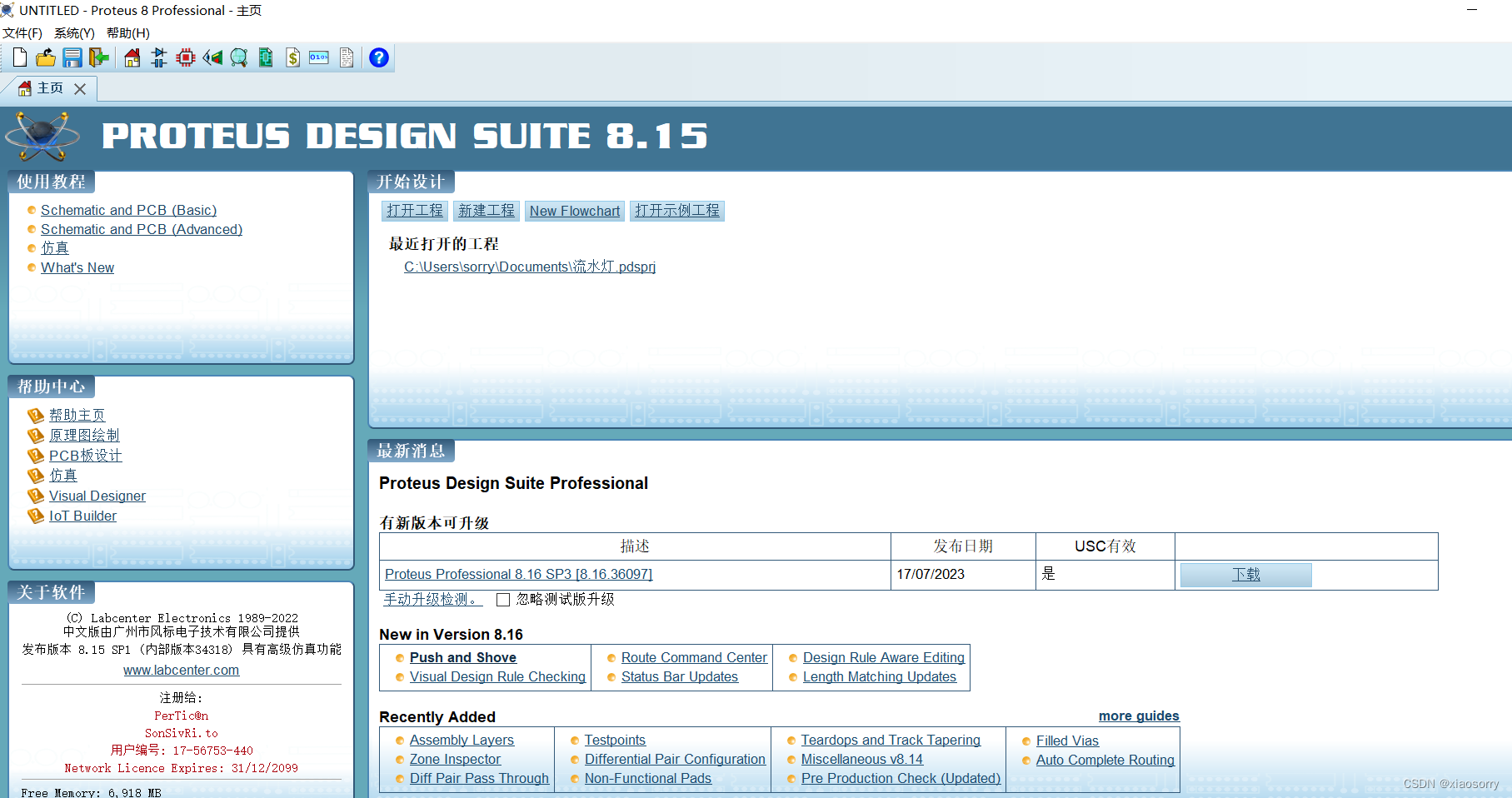Screen dimensions: 1512x798
Task: Open the Push and Shove guide
Action: (462, 657)
